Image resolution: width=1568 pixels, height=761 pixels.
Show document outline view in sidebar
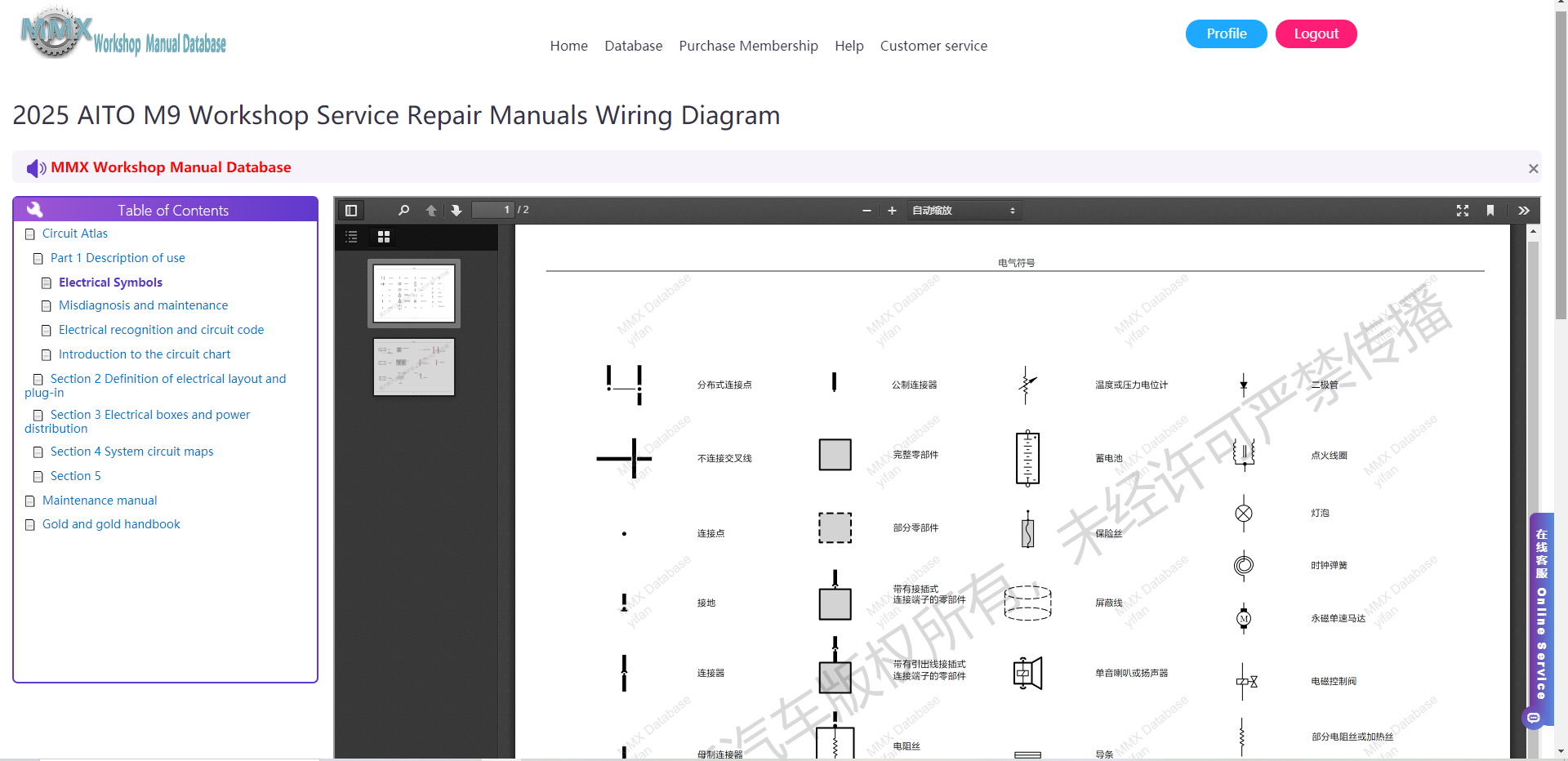[351, 237]
